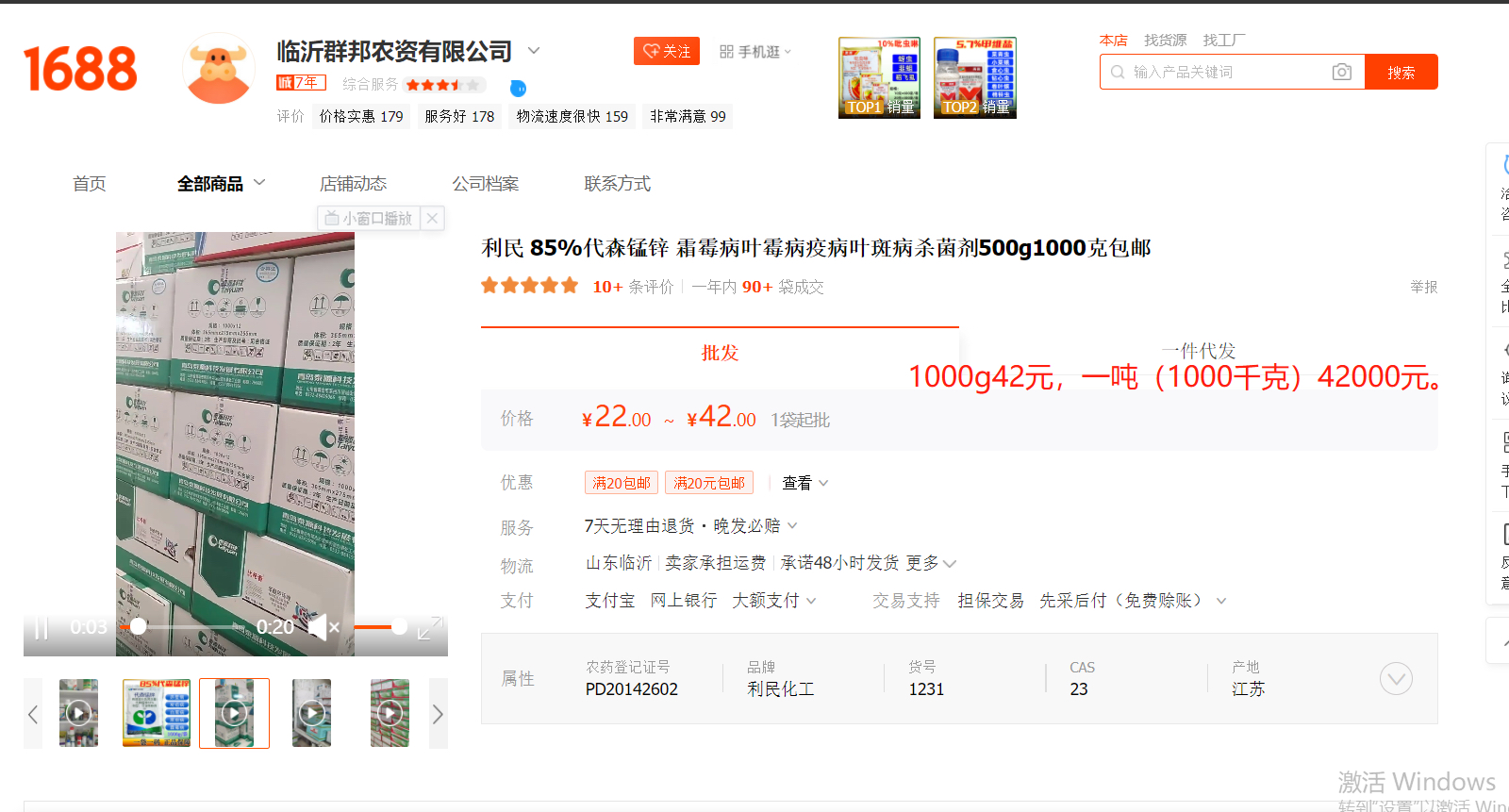Screen dimensions: 1509x812
Task: Click the 山东临沂 shipping location
Action: (x=619, y=563)
